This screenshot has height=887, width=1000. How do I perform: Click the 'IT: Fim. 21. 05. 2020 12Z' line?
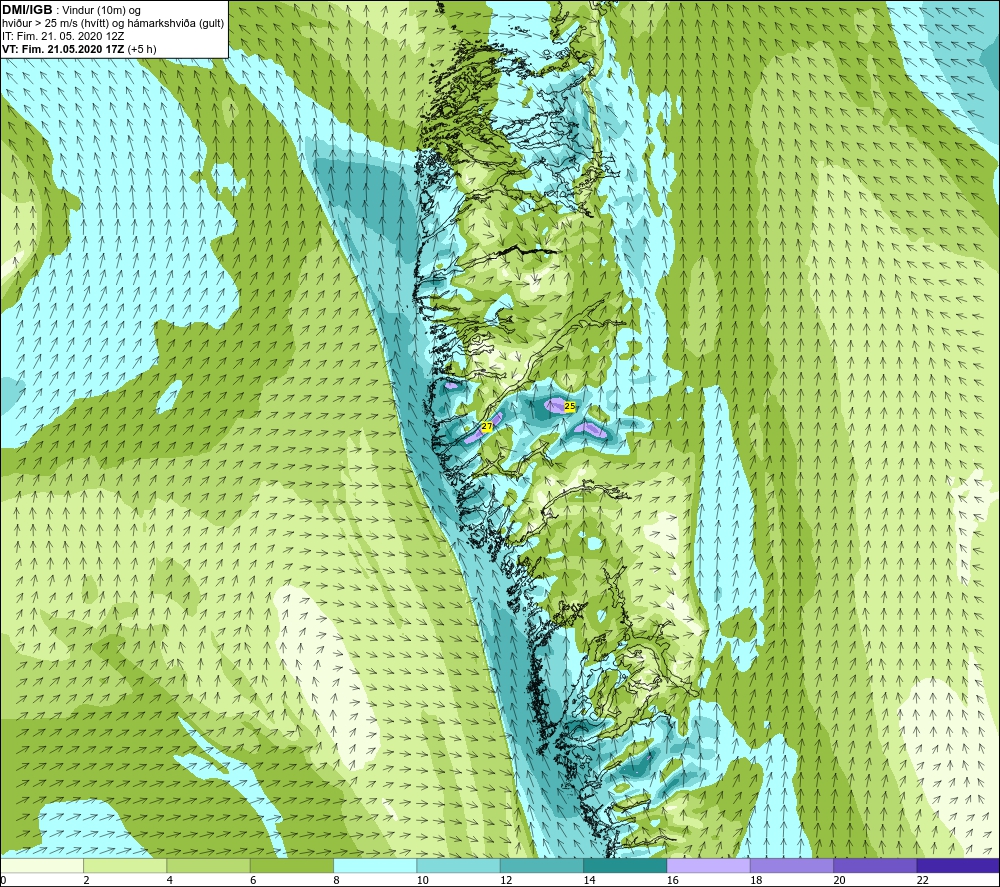tap(63, 36)
